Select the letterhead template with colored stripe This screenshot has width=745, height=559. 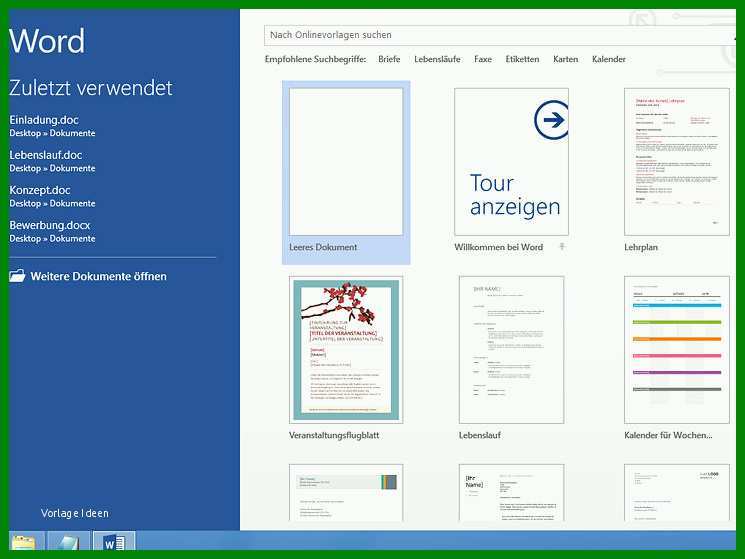click(346, 493)
